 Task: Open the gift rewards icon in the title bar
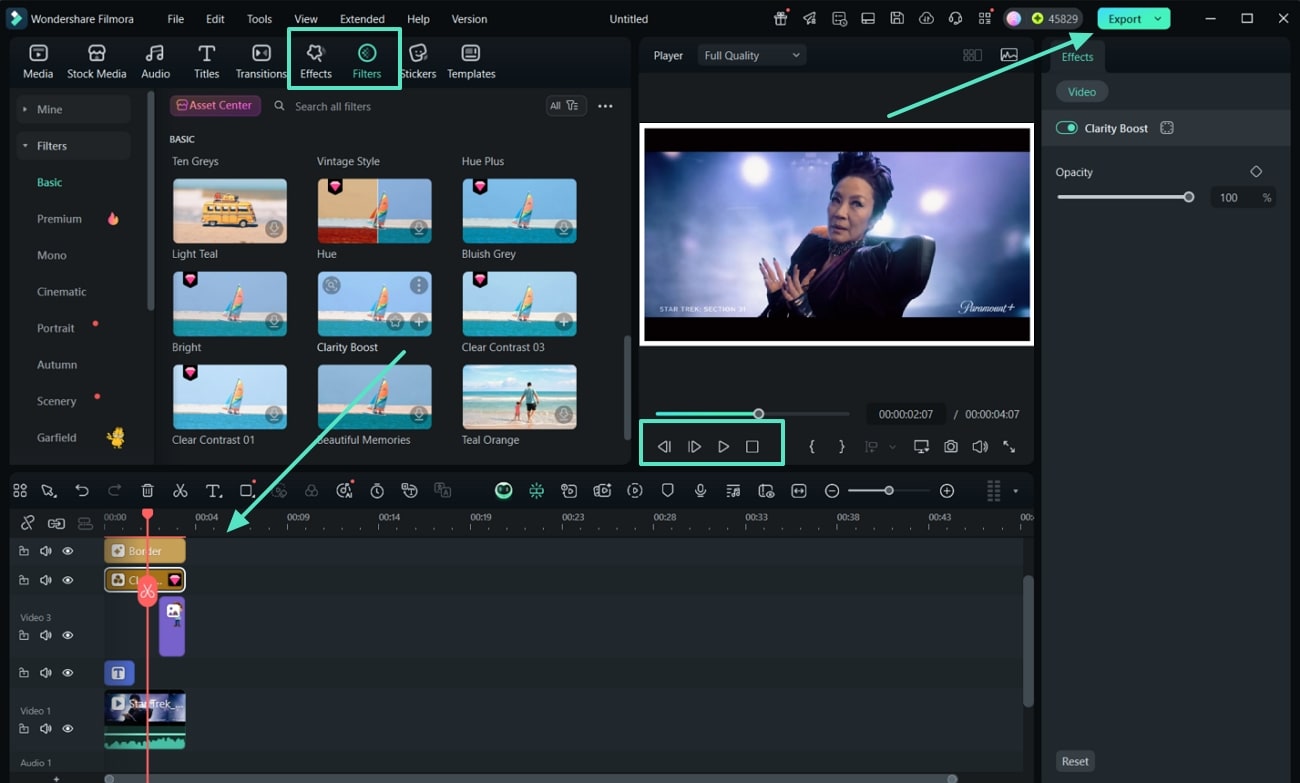click(781, 19)
